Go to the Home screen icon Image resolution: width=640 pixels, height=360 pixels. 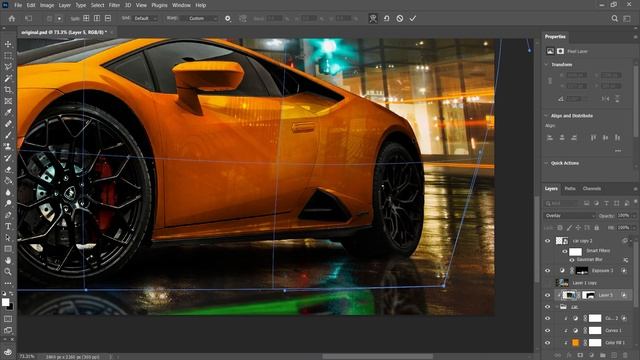pyautogui.click(x=12, y=18)
